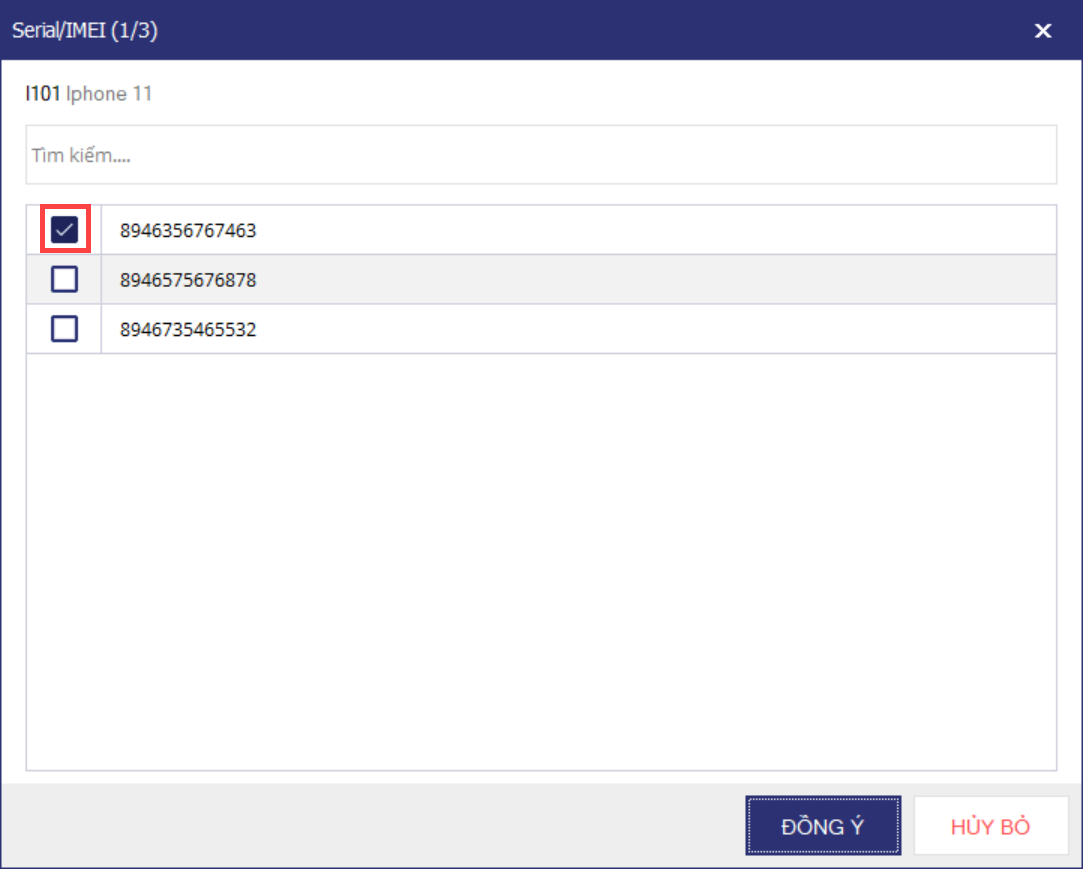The height and width of the screenshot is (869, 1083).
Task: Tick the checkbox for serial 8946735465532
Action: pyautogui.click(x=64, y=329)
